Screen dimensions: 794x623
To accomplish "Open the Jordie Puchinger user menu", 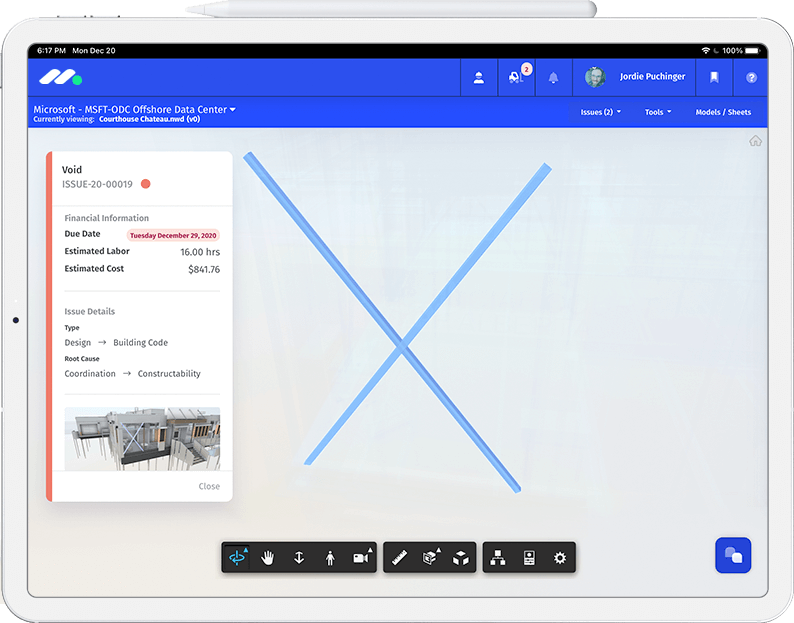I will [634, 77].
